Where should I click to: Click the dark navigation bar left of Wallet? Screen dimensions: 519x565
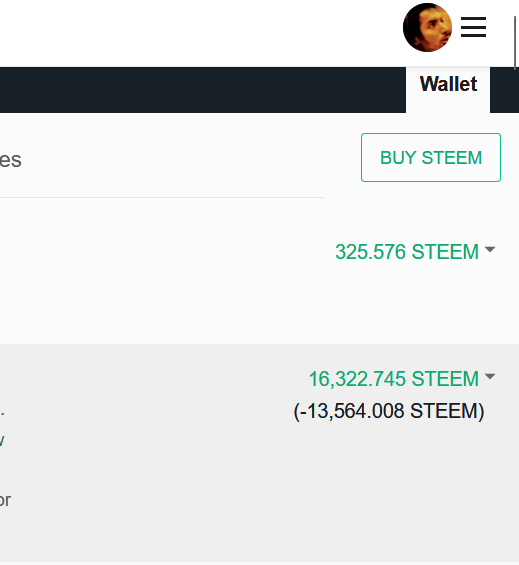click(x=203, y=90)
